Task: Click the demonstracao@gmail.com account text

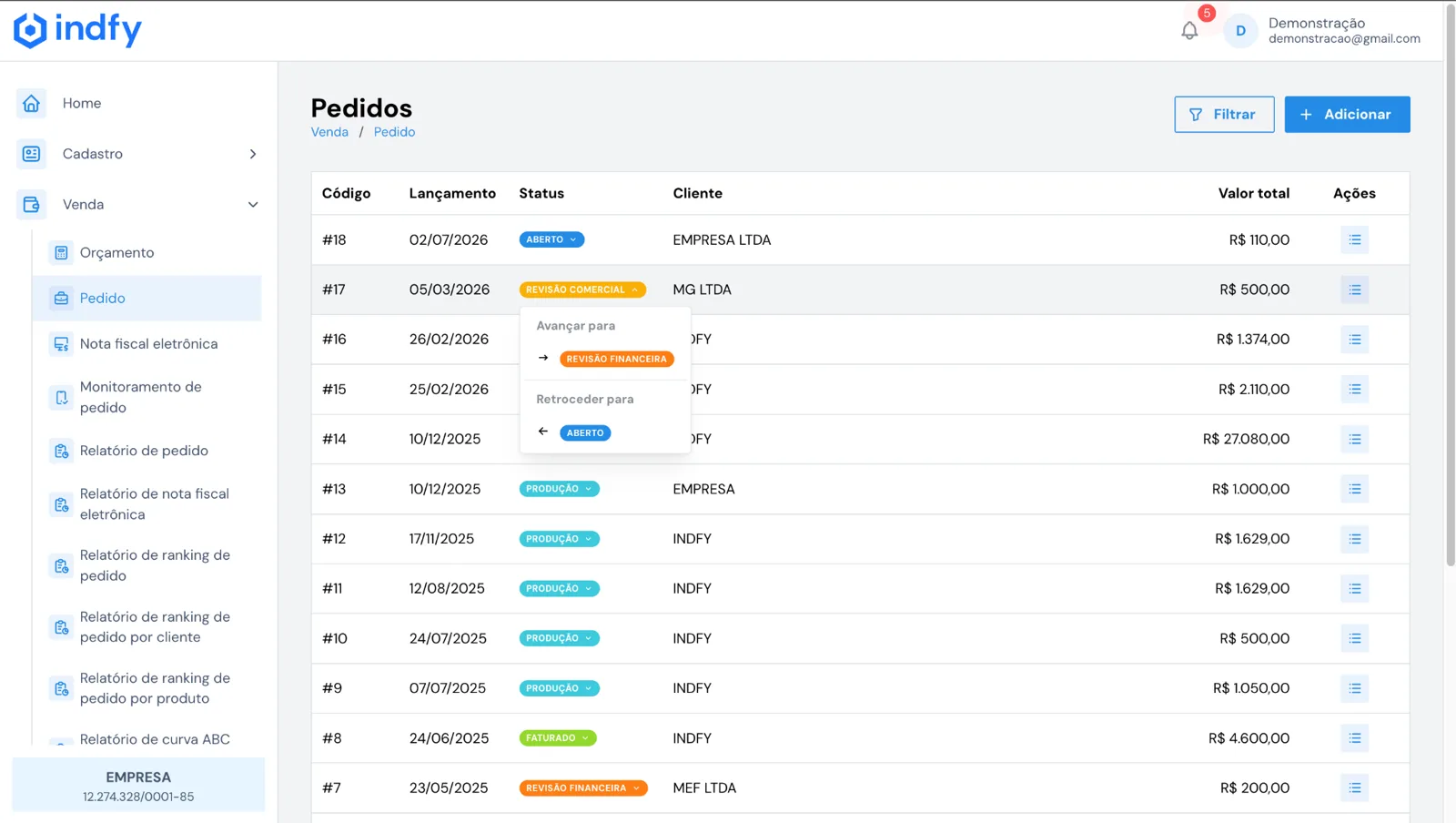Action: pos(1344,39)
